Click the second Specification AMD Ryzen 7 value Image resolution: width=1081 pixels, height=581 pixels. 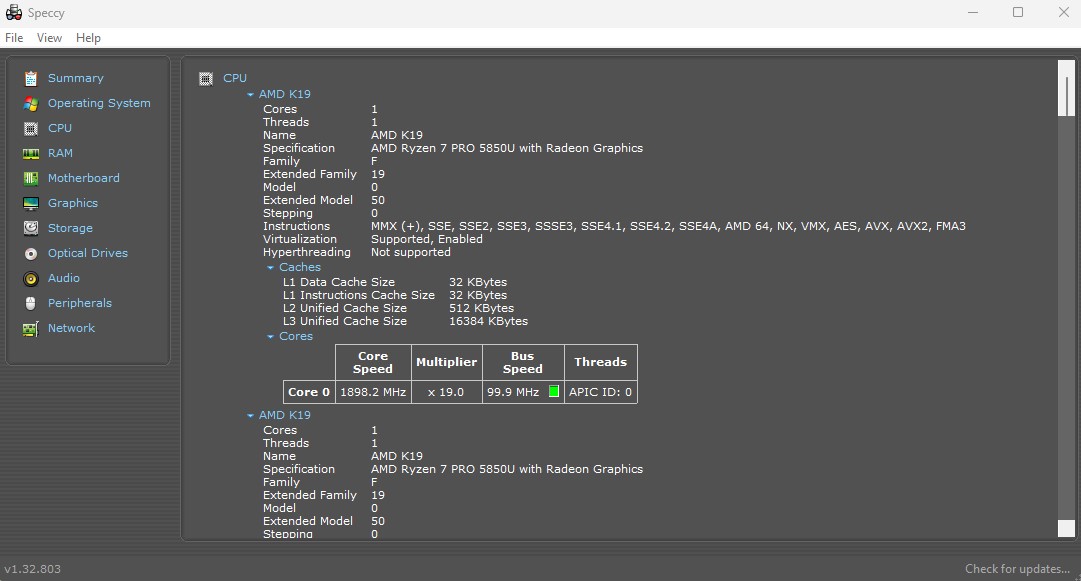pyautogui.click(x=507, y=469)
